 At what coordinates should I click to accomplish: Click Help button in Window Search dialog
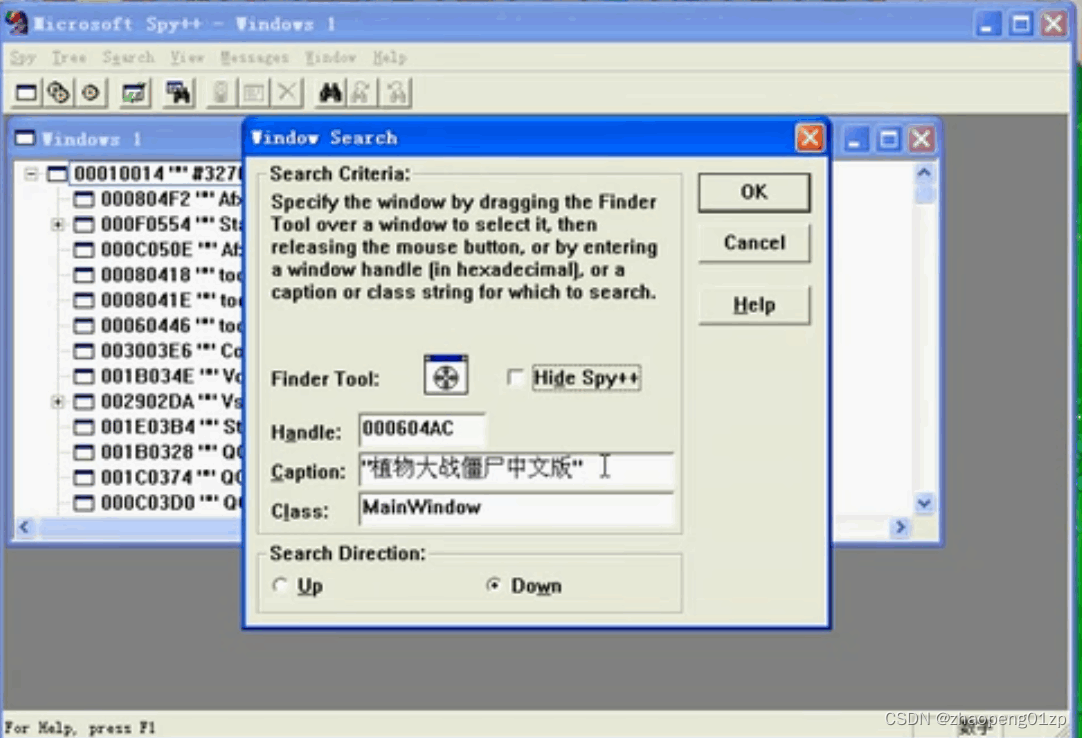754,304
